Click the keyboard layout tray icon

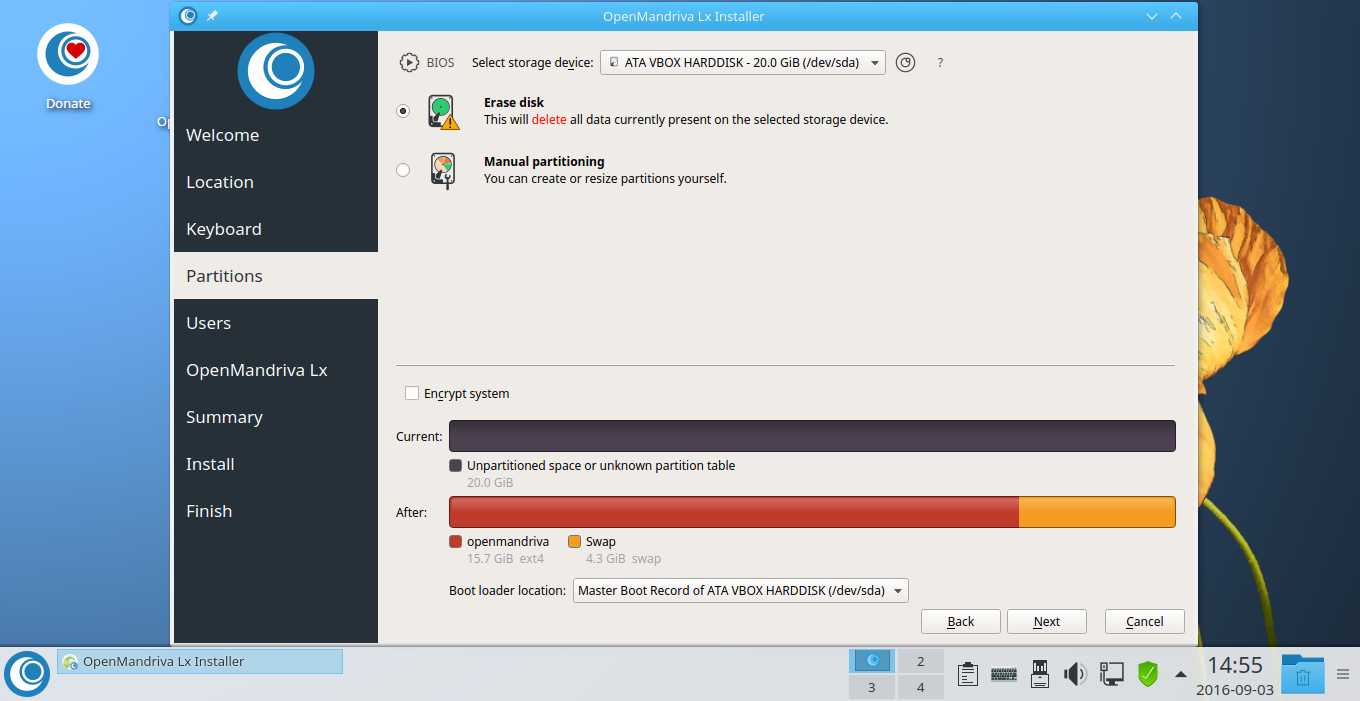(x=1004, y=675)
